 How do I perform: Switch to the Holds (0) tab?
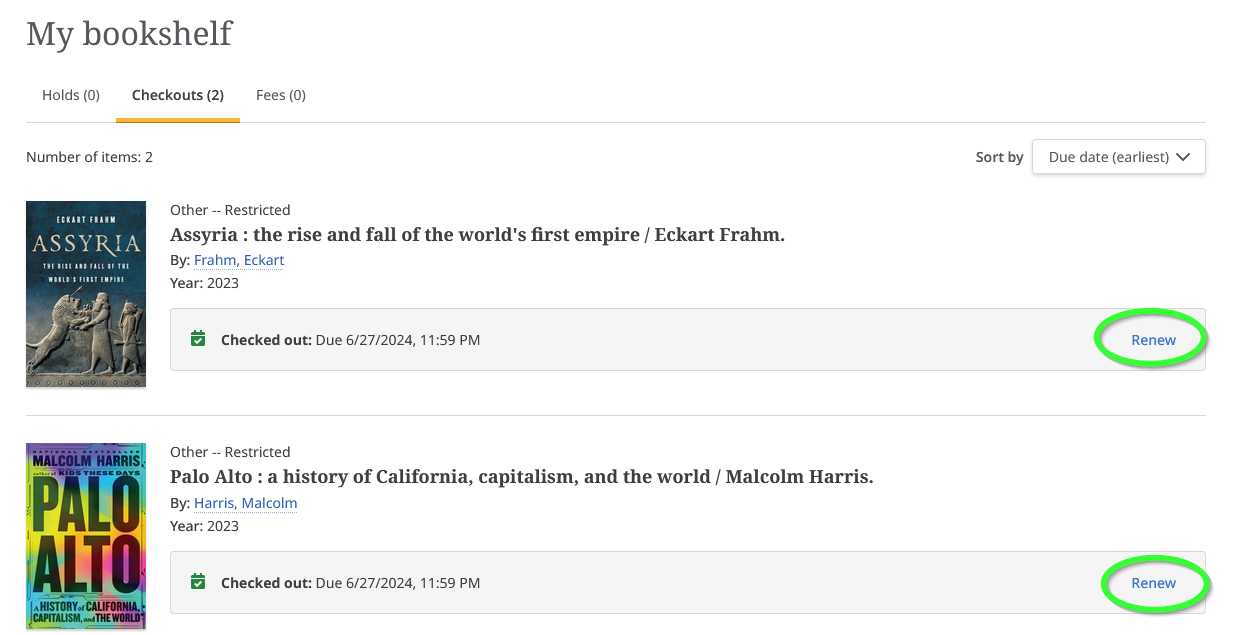point(71,95)
